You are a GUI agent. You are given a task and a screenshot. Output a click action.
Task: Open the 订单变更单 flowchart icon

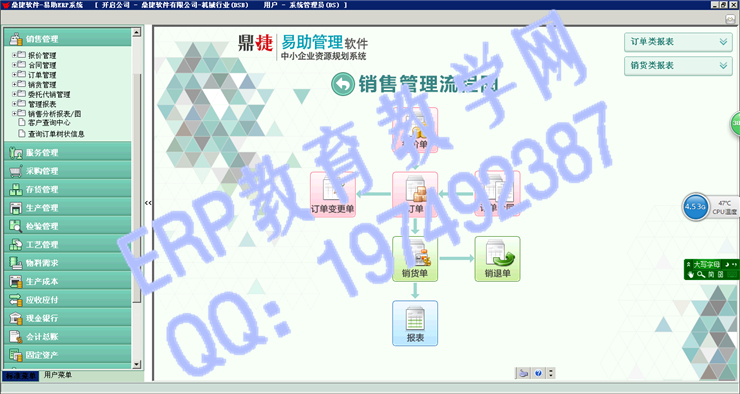[333, 194]
